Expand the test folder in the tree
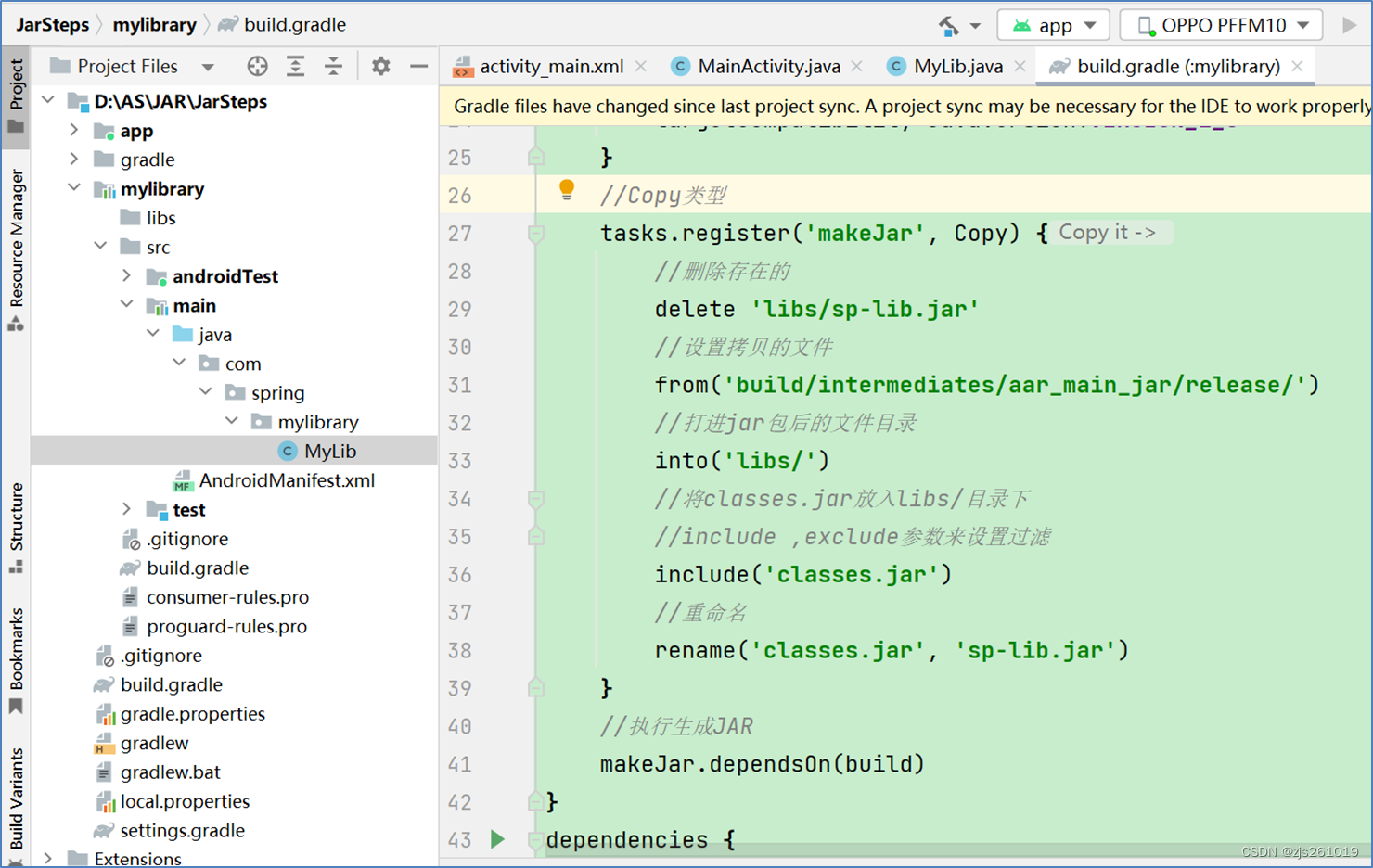 [127, 509]
